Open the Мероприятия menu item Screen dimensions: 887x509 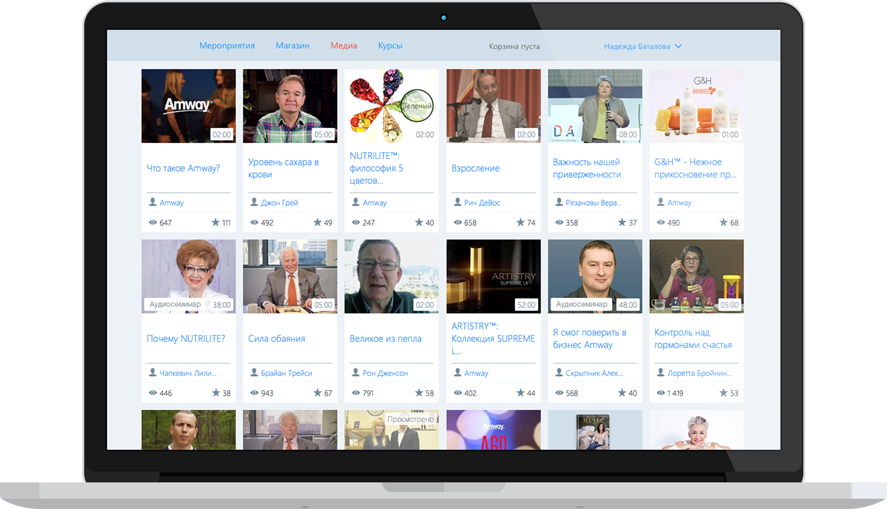click(227, 46)
